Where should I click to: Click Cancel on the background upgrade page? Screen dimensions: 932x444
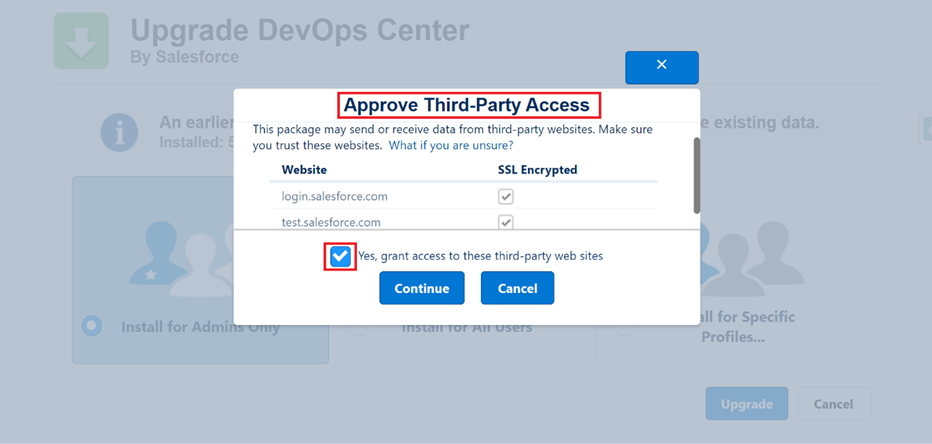(833, 404)
